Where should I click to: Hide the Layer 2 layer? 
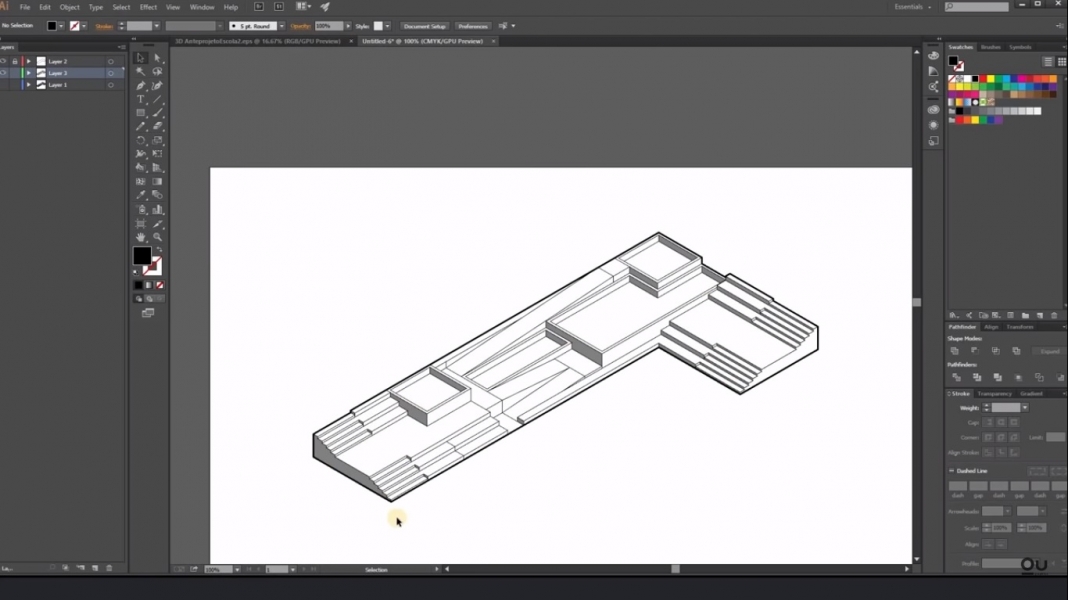4,61
